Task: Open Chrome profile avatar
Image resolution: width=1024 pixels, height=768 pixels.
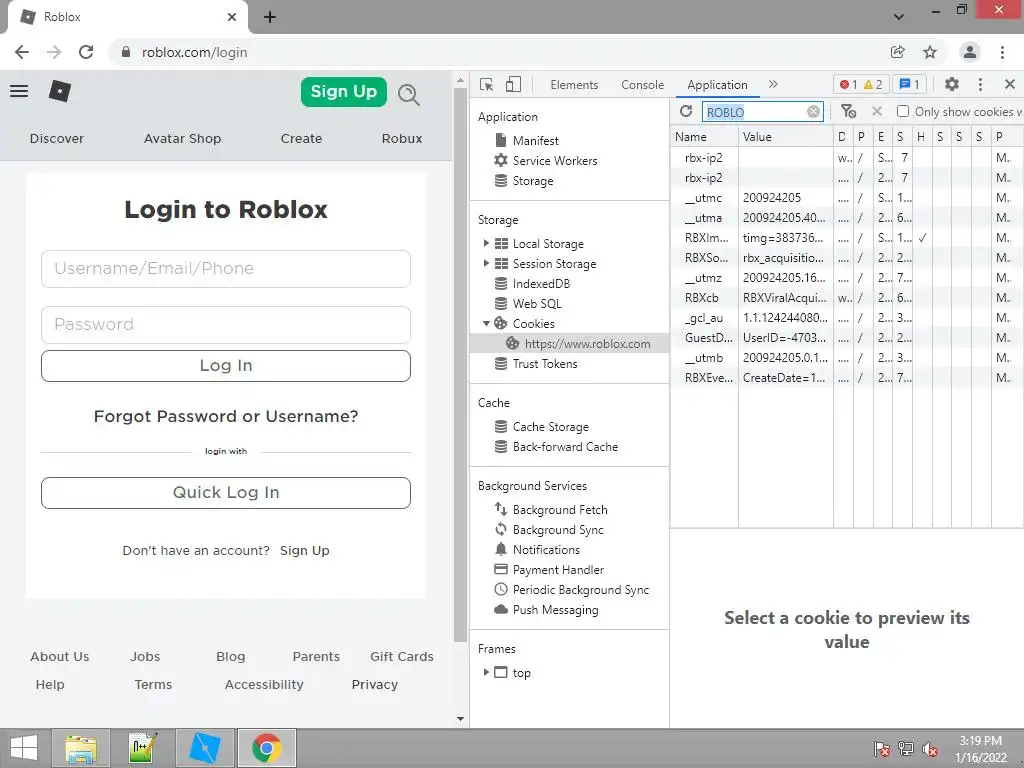Action: coord(970,52)
